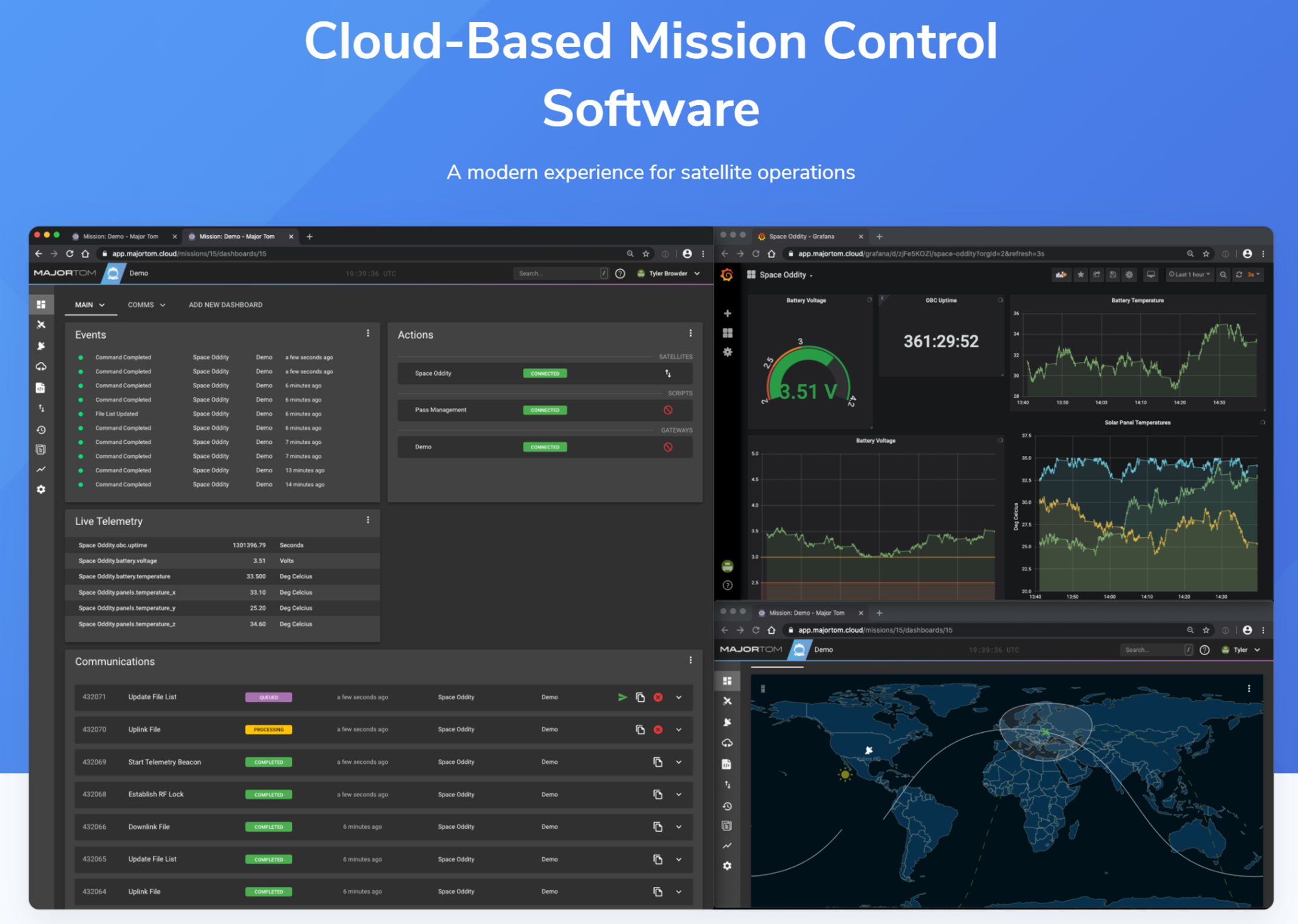Open satellites icon in left Major Tom sidebar
Viewport: 1298px width, 924px height.
pos(41,325)
